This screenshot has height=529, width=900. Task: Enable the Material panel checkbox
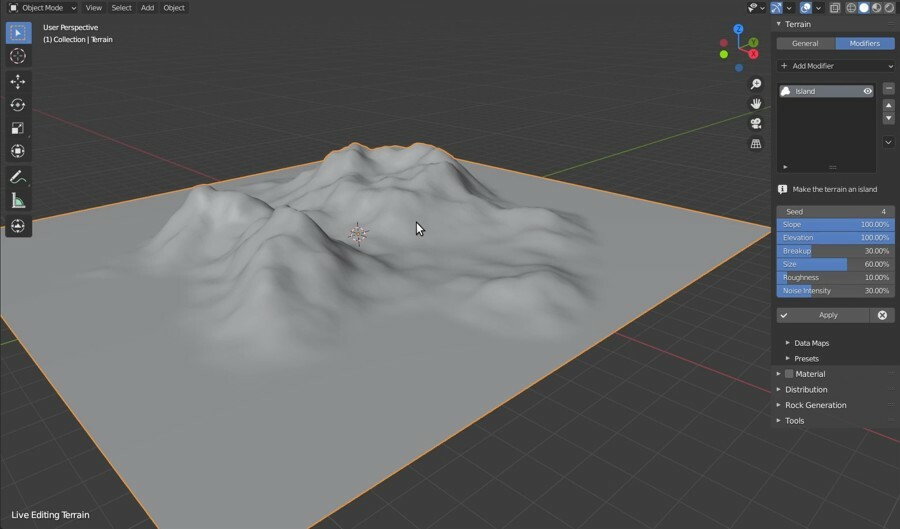(x=789, y=374)
